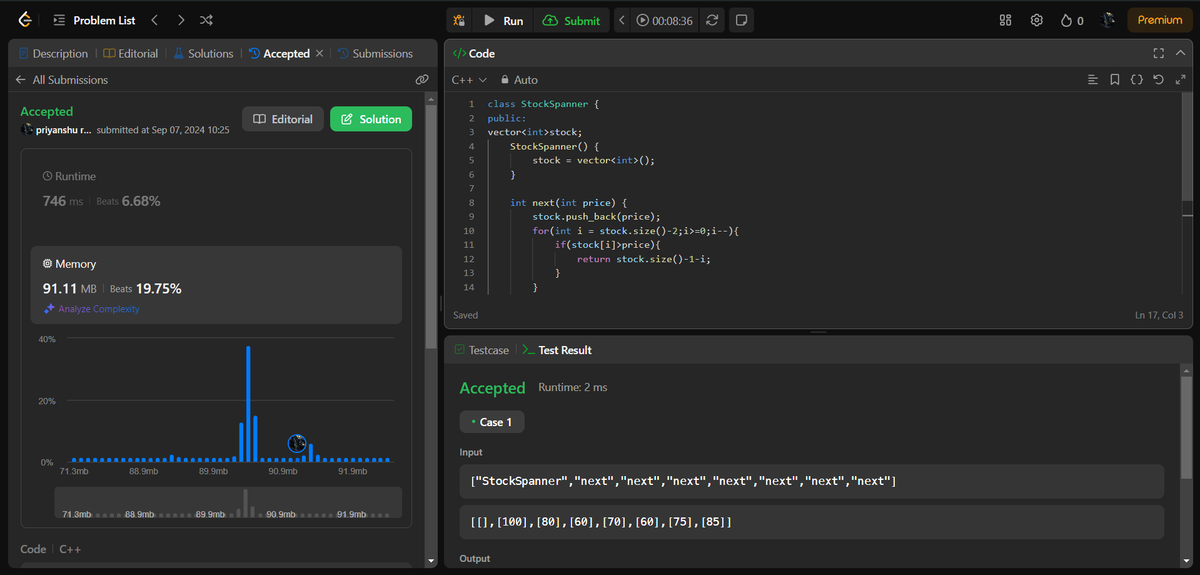Reset the timer with the refresh icon
The image size is (1200, 575).
(x=712, y=20)
